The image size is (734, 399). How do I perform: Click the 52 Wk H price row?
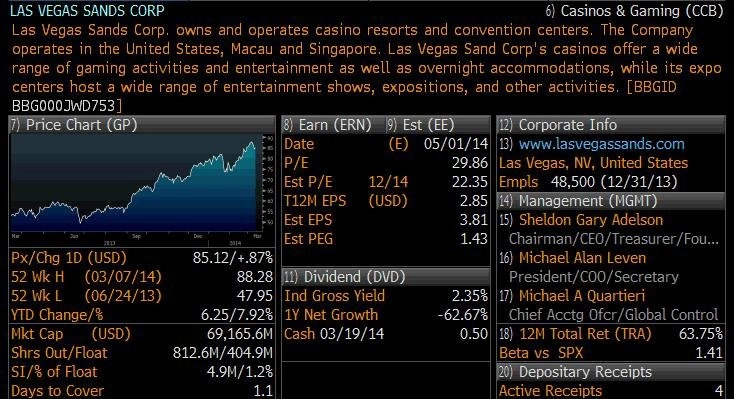[x=142, y=276]
